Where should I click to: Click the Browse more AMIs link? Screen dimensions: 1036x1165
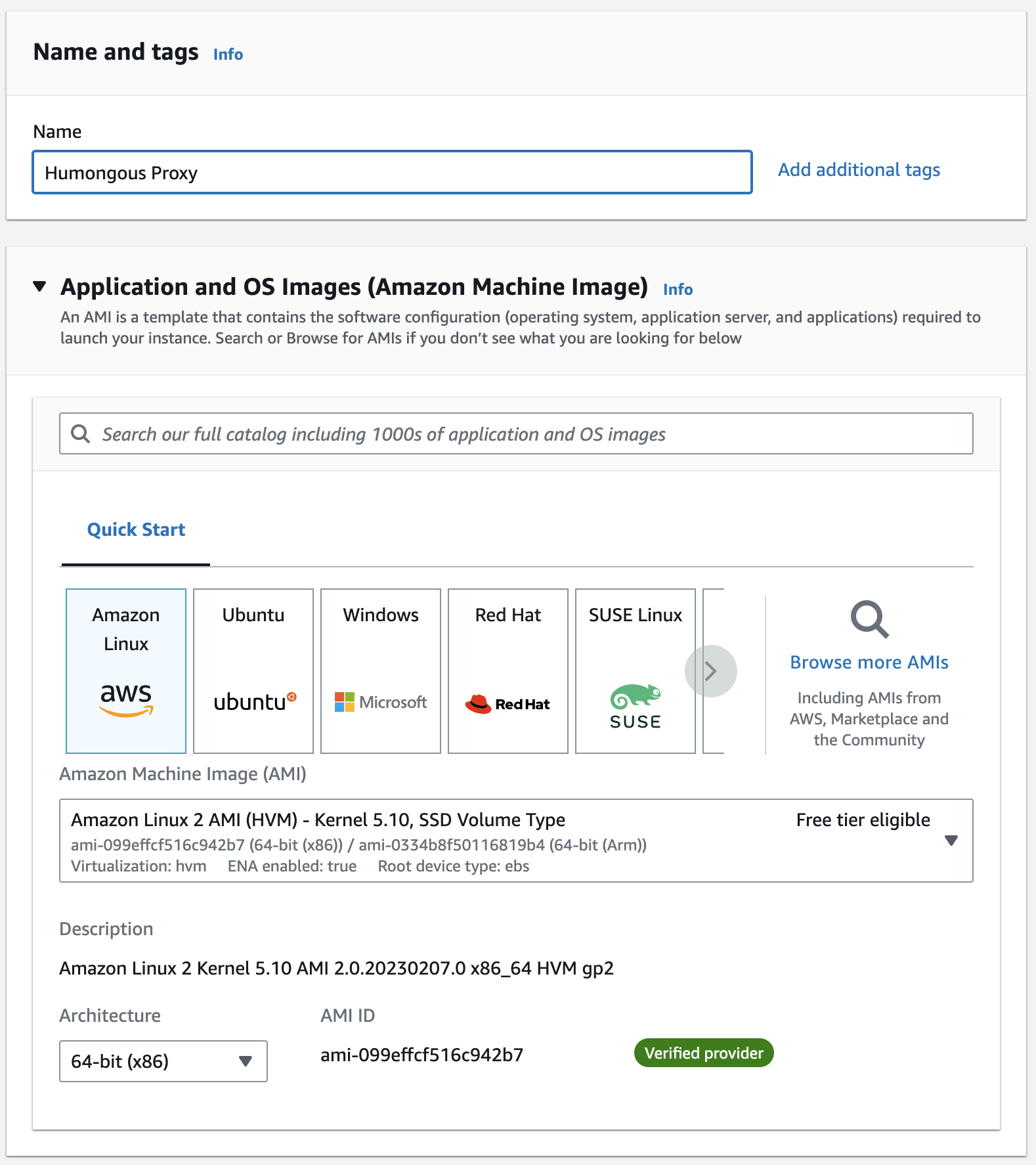[x=869, y=662]
